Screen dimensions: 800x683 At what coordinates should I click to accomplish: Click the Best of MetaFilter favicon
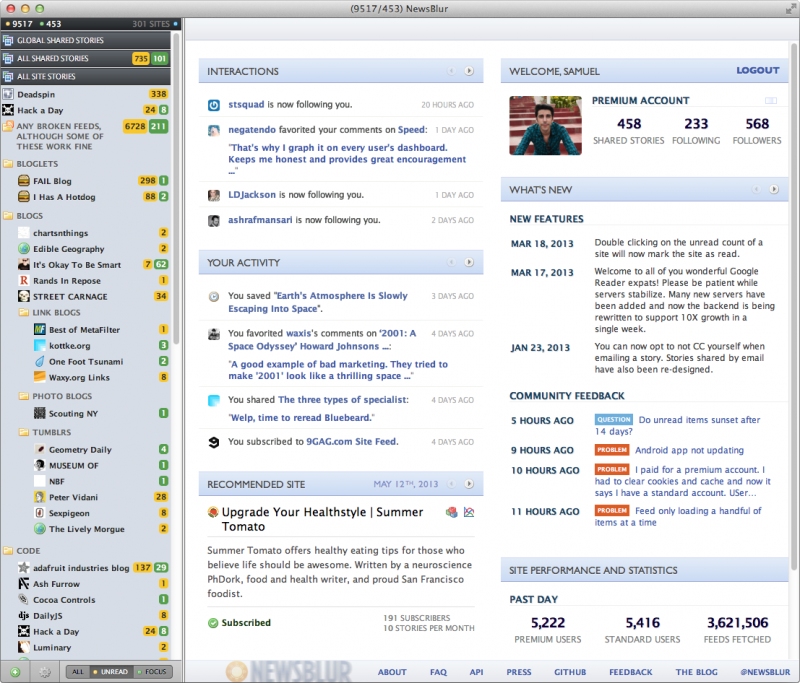pos(39,330)
